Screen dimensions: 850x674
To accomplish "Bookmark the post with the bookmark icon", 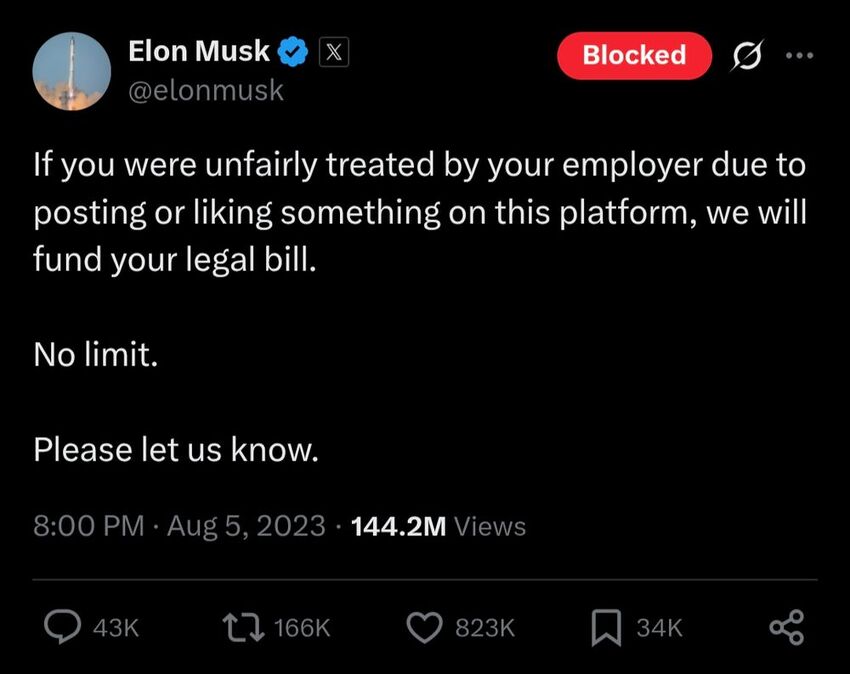I will point(606,628).
